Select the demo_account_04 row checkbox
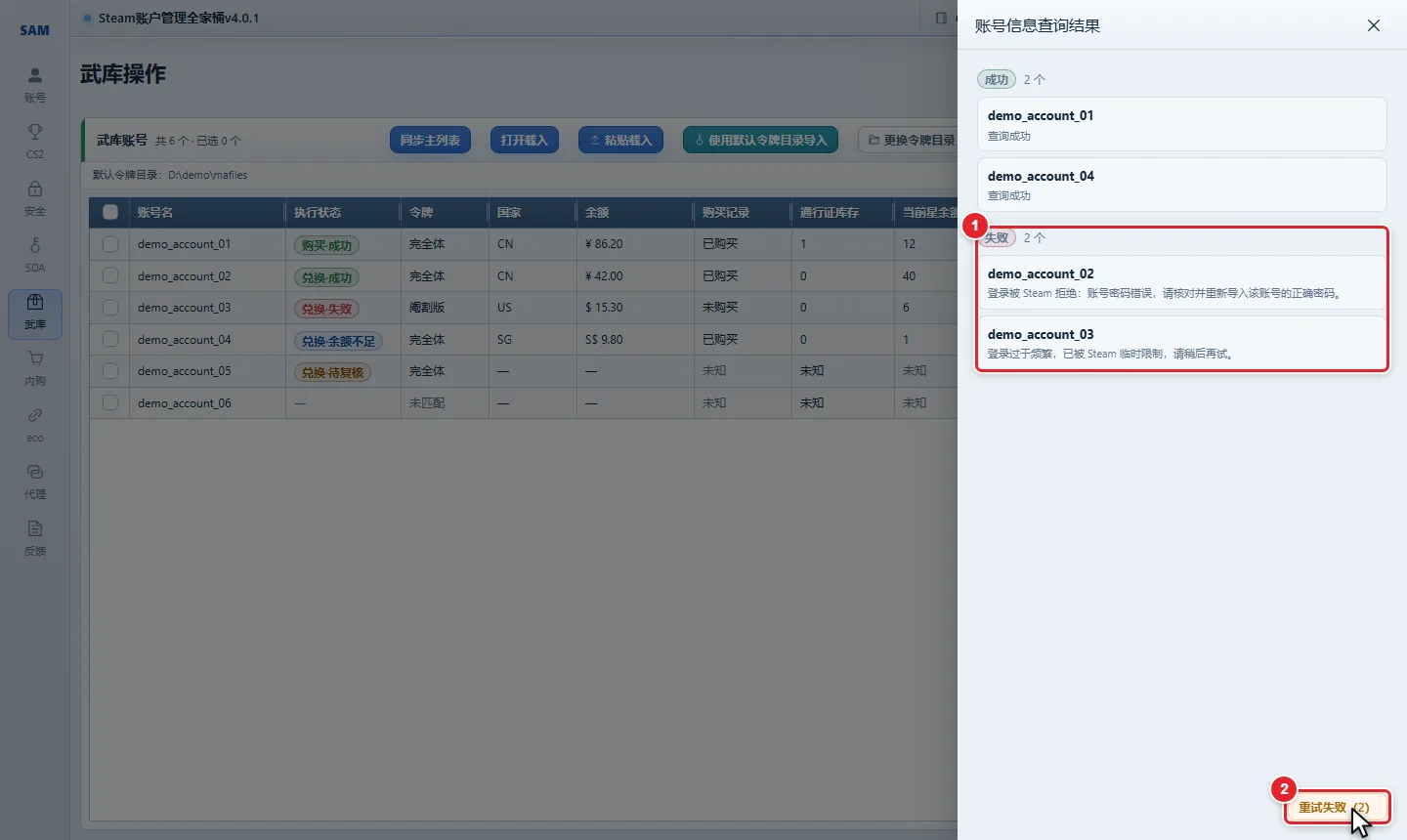Viewport: 1407px width, 840px height. tap(110, 340)
